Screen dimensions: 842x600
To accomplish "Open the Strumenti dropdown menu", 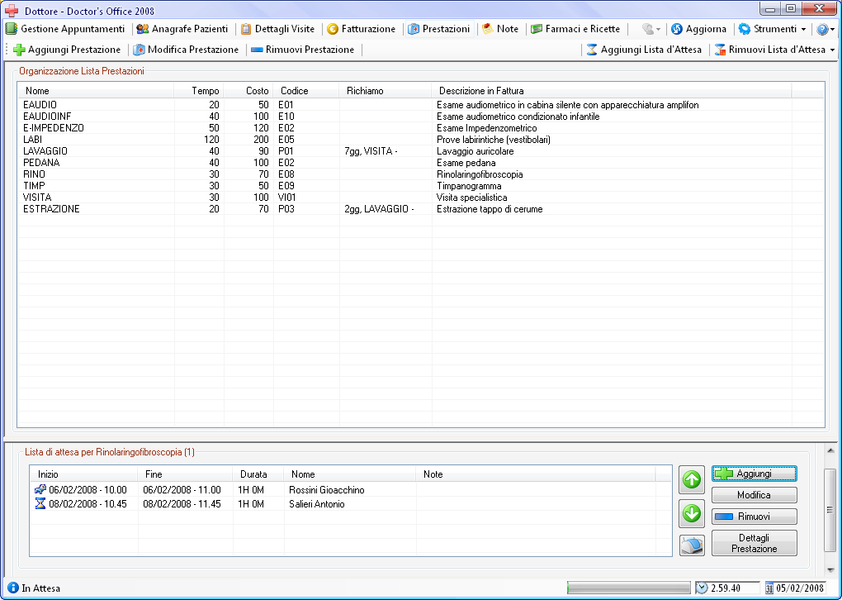I will pyautogui.click(x=773, y=29).
